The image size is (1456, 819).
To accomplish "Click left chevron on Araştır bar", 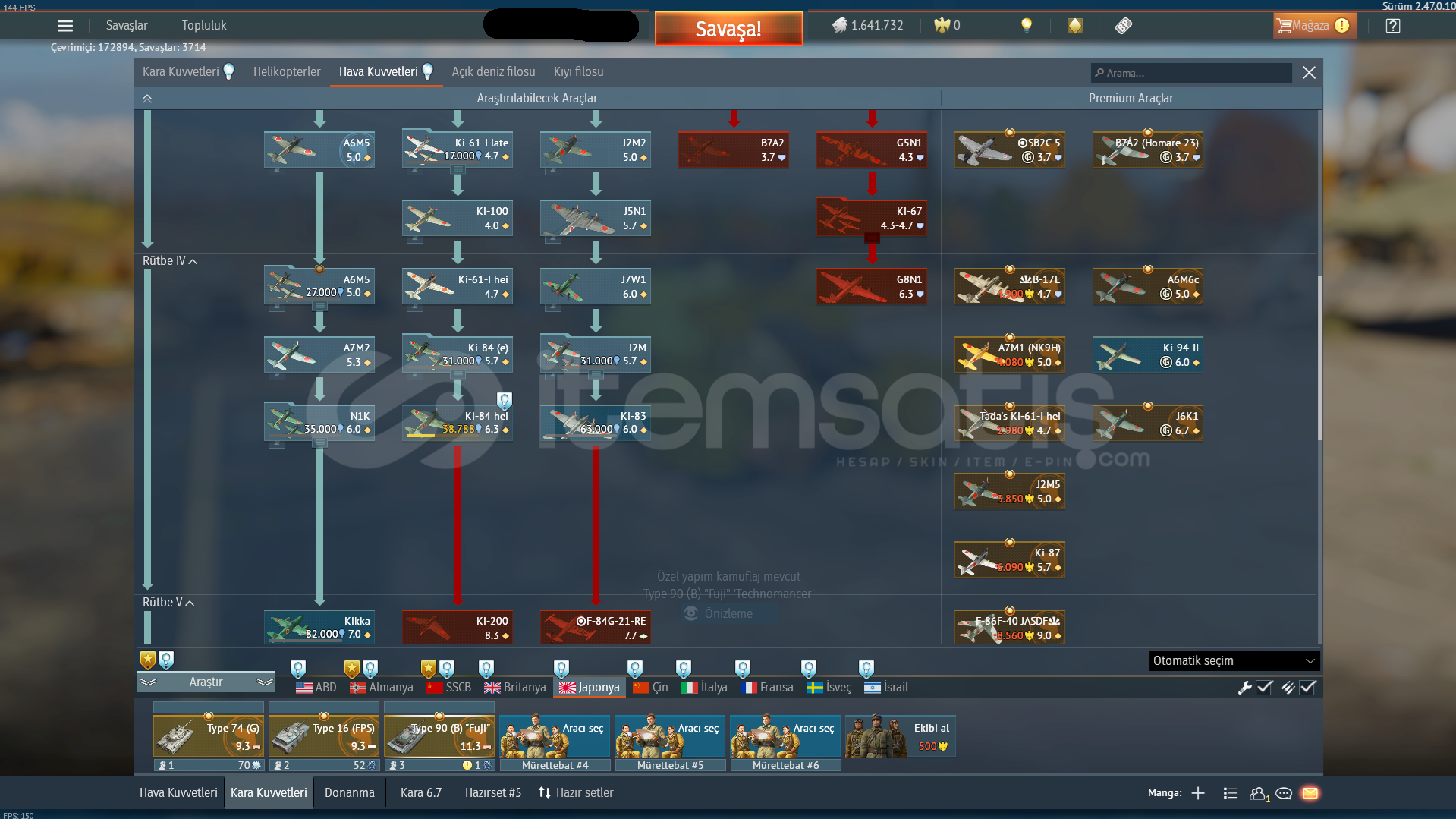I will point(149,682).
